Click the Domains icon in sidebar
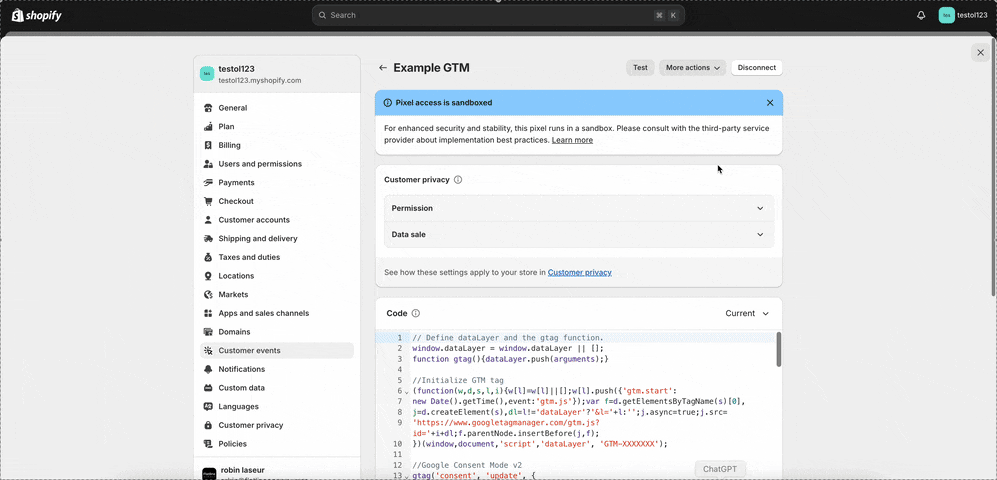 pos(208,332)
